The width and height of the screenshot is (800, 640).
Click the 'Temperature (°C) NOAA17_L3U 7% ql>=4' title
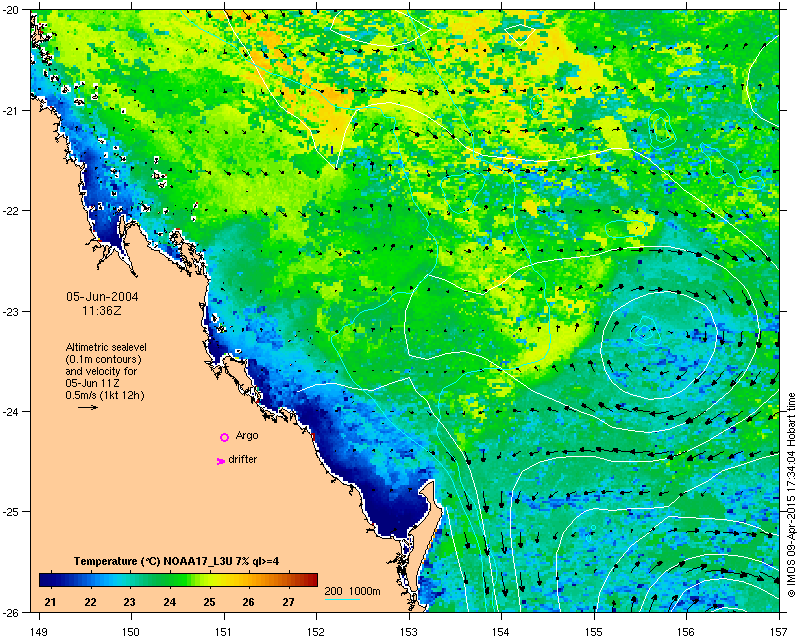tap(177, 561)
